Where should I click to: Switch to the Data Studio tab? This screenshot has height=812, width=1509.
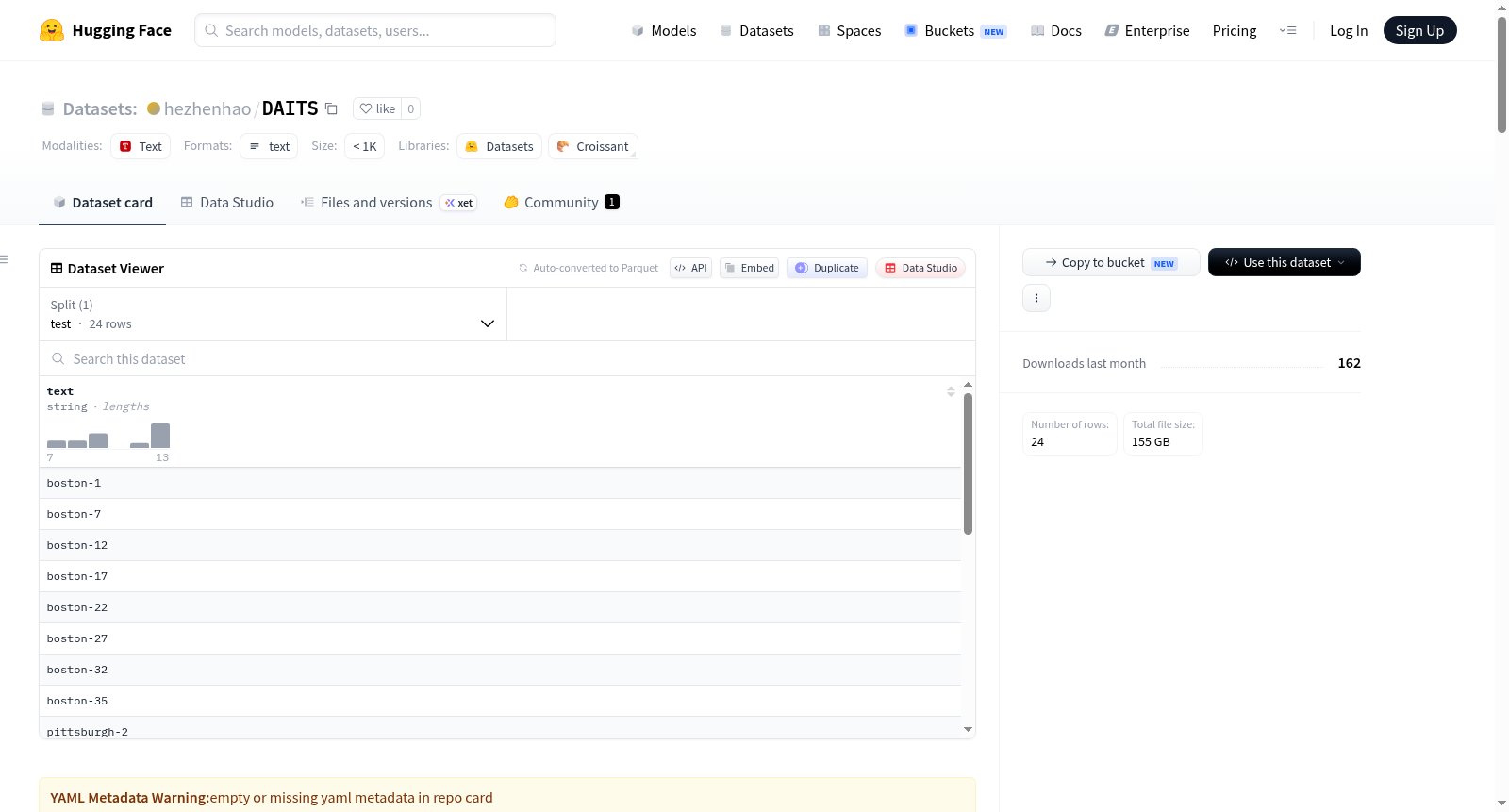tap(227, 203)
